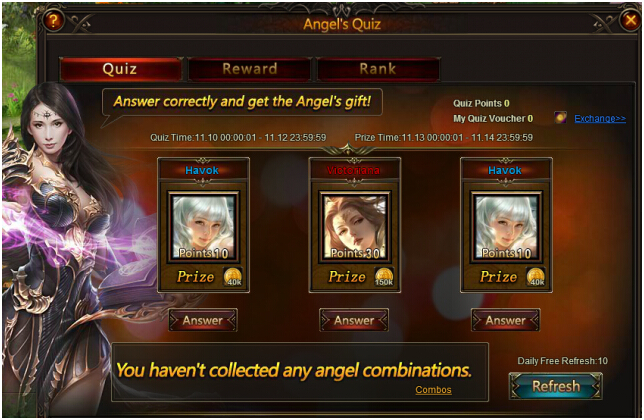644x420 pixels.
Task: Click the left Havok card name header
Action: click(x=202, y=170)
